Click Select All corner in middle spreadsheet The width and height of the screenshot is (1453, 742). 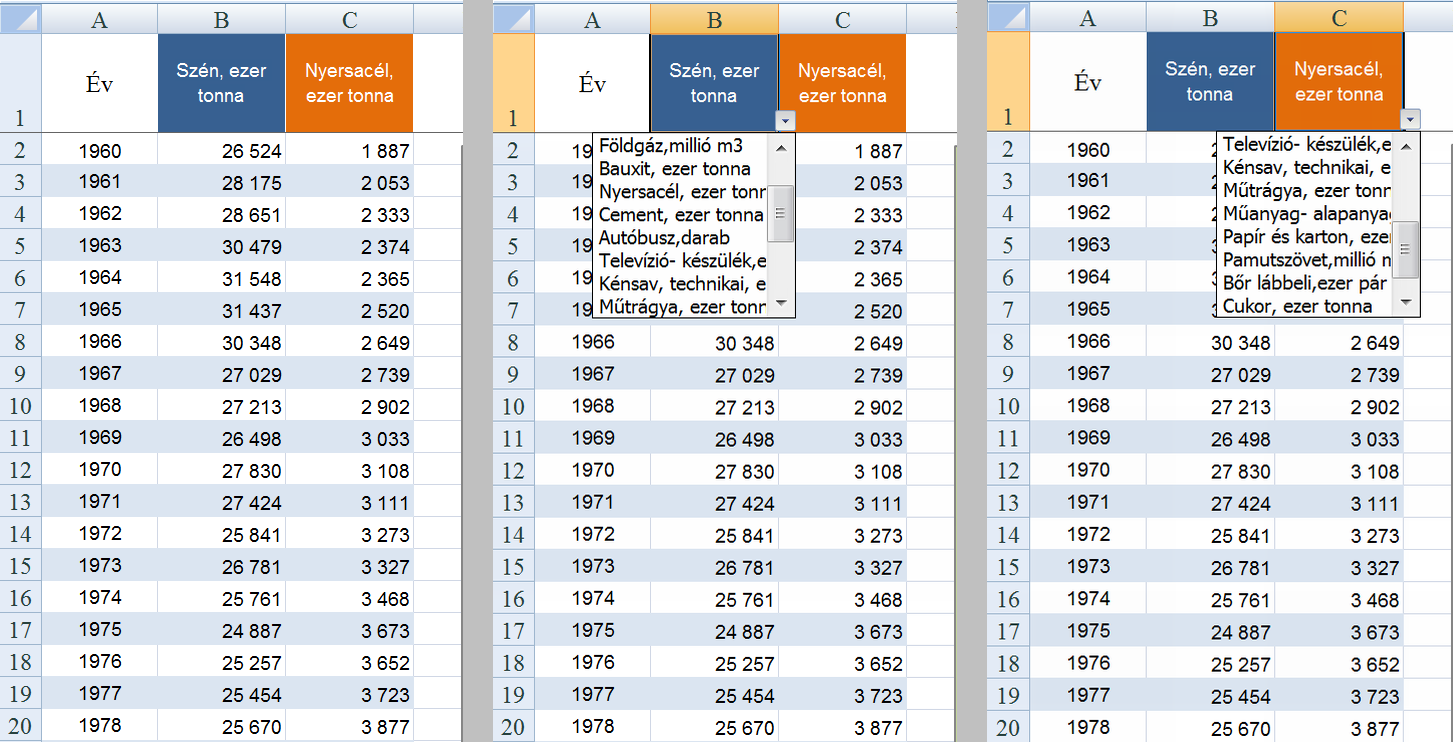(x=514, y=18)
